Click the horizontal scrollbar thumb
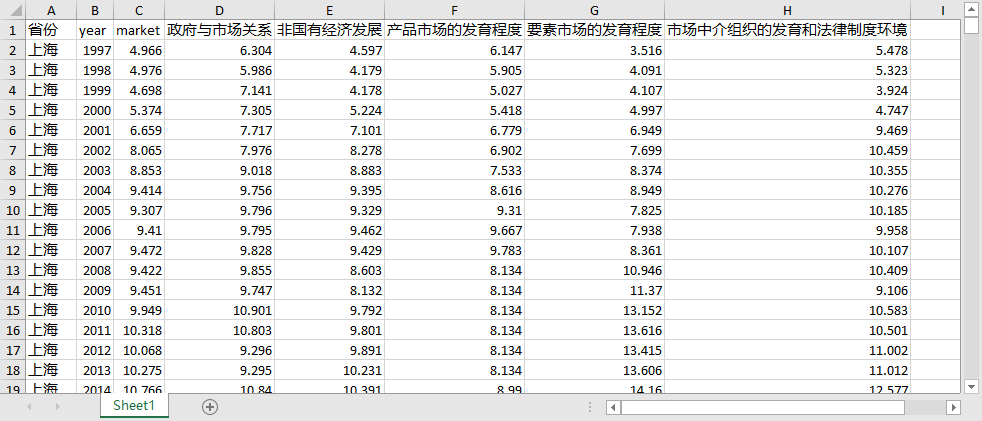This screenshot has width=982, height=421. pos(763,407)
